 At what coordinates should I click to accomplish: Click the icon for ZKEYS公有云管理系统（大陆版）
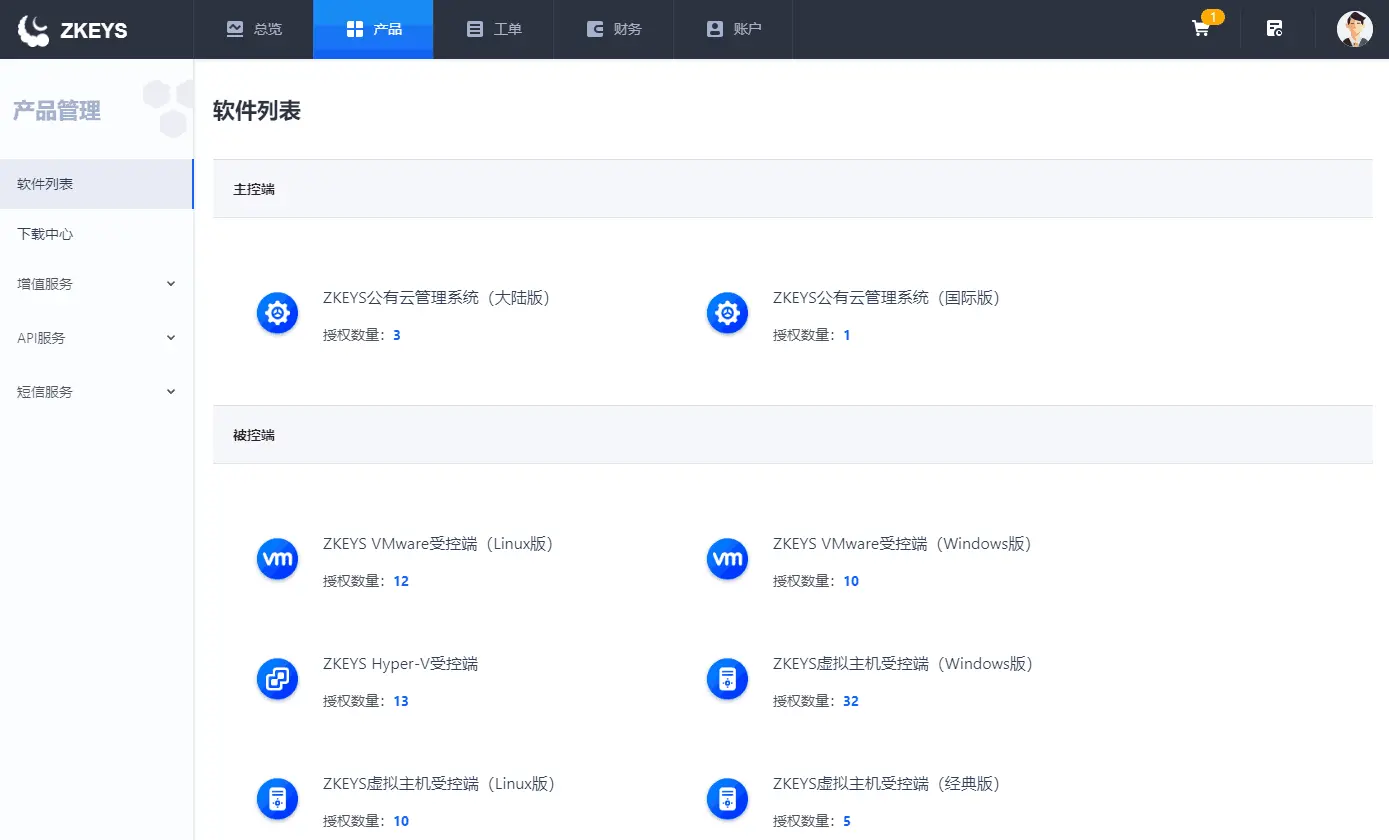coord(277,314)
